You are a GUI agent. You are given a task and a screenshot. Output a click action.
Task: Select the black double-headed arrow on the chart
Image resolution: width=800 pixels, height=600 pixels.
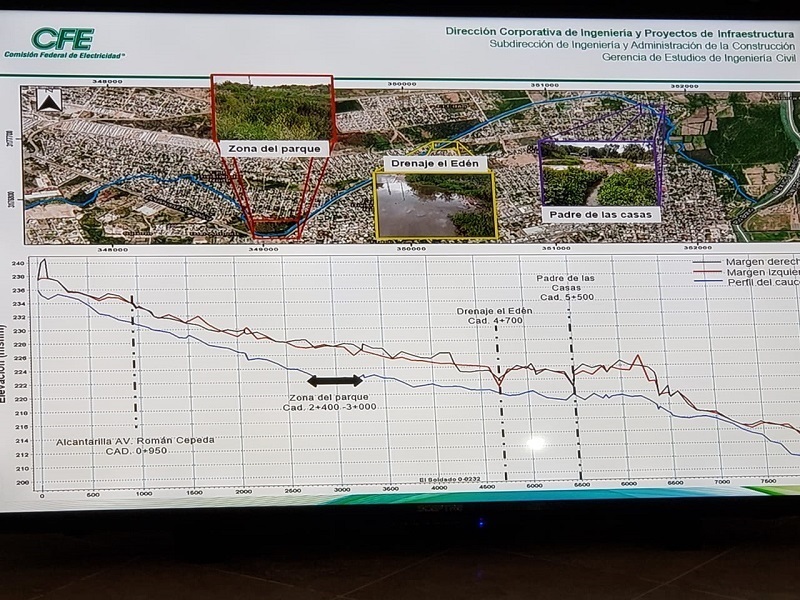[335, 381]
